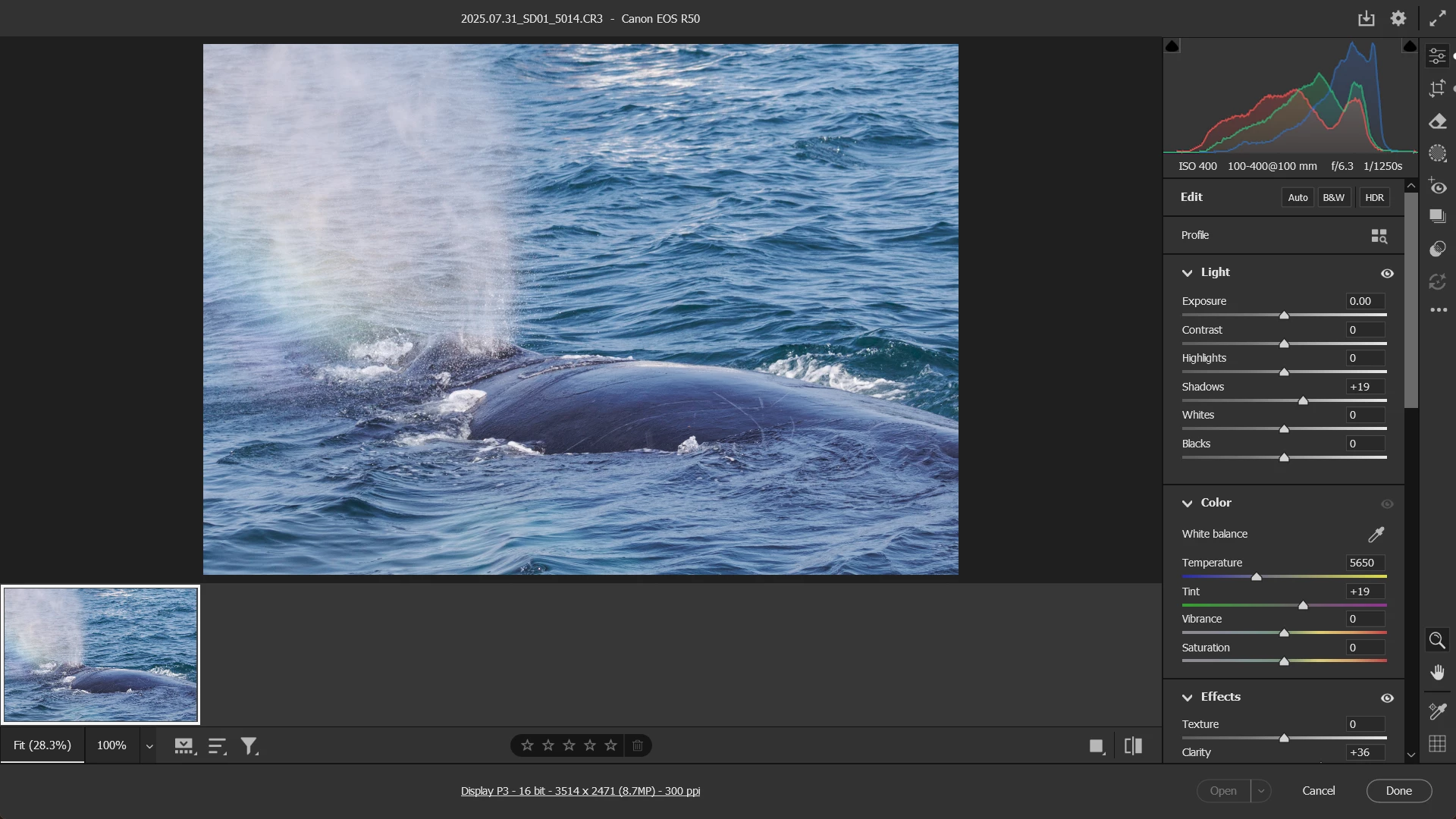Open Camera Raw preferences gear
Screen dimensions: 1456x819
pyautogui.click(x=1398, y=19)
